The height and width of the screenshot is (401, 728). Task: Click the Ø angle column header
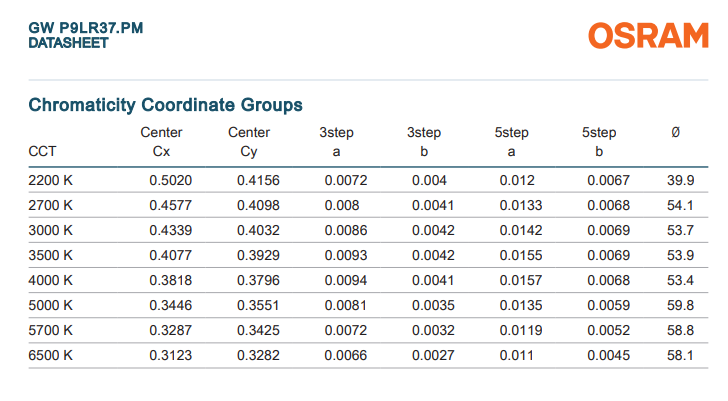pos(675,133)
